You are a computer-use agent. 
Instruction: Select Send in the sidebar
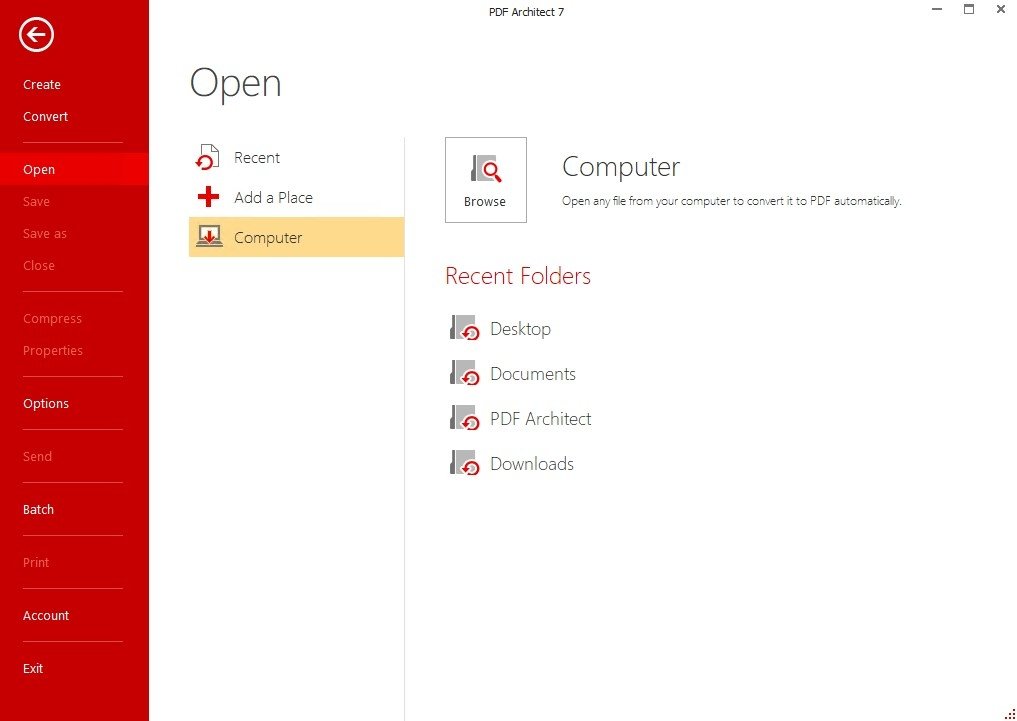click(x=38, y=456)
